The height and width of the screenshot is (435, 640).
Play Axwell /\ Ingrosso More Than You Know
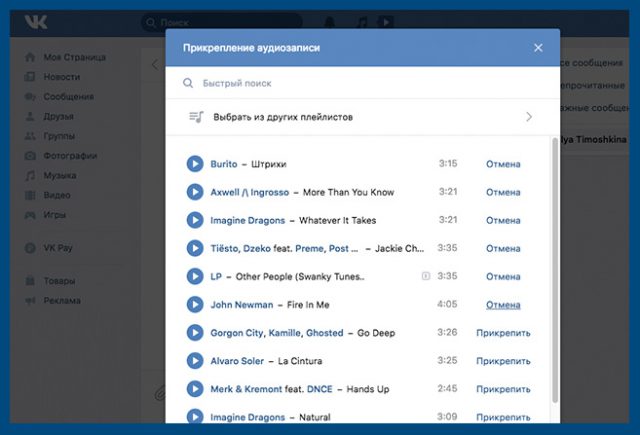(195, 192)
